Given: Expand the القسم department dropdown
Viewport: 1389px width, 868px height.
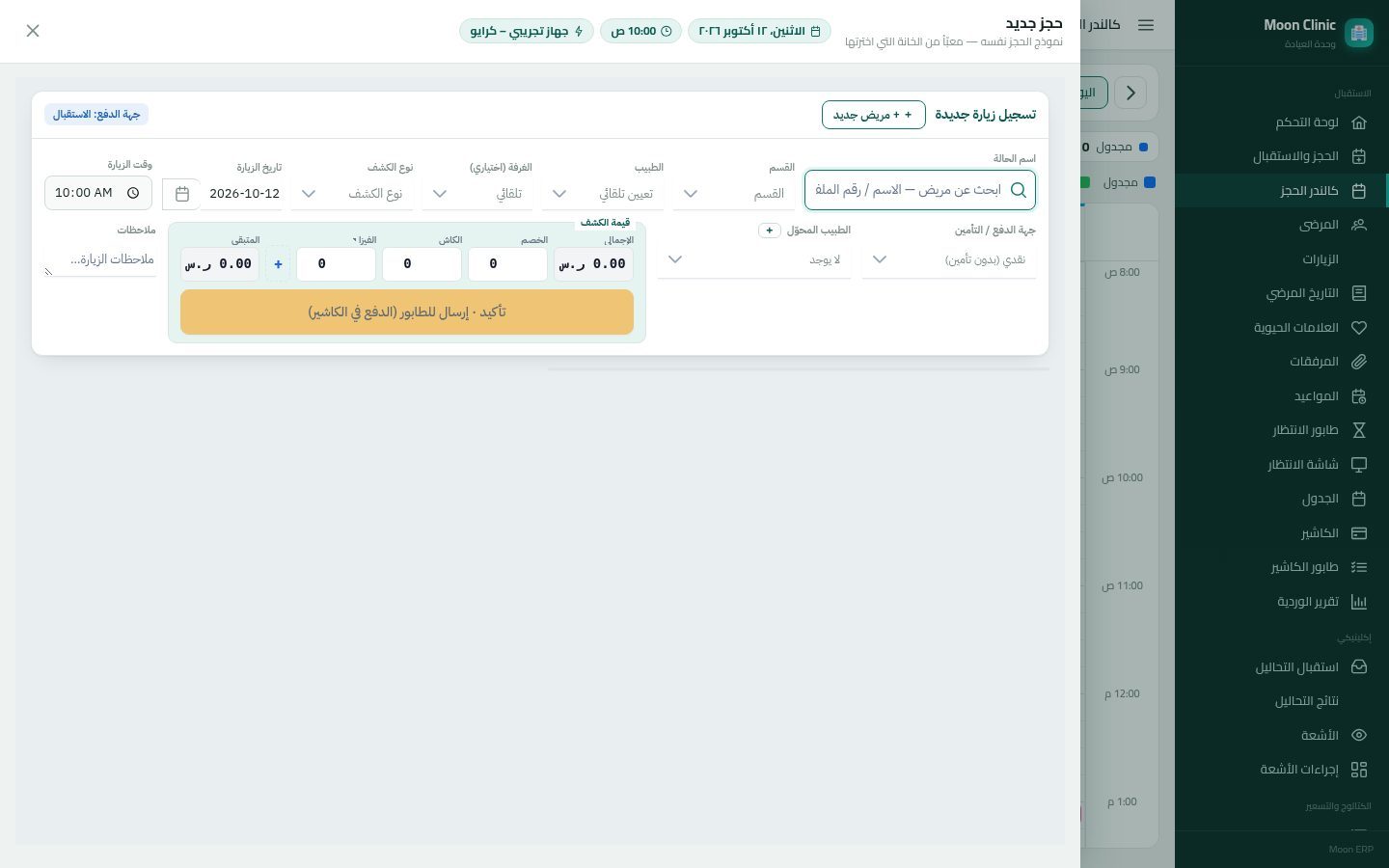Looking at the screenshot, I should click(x=733, y=194).
